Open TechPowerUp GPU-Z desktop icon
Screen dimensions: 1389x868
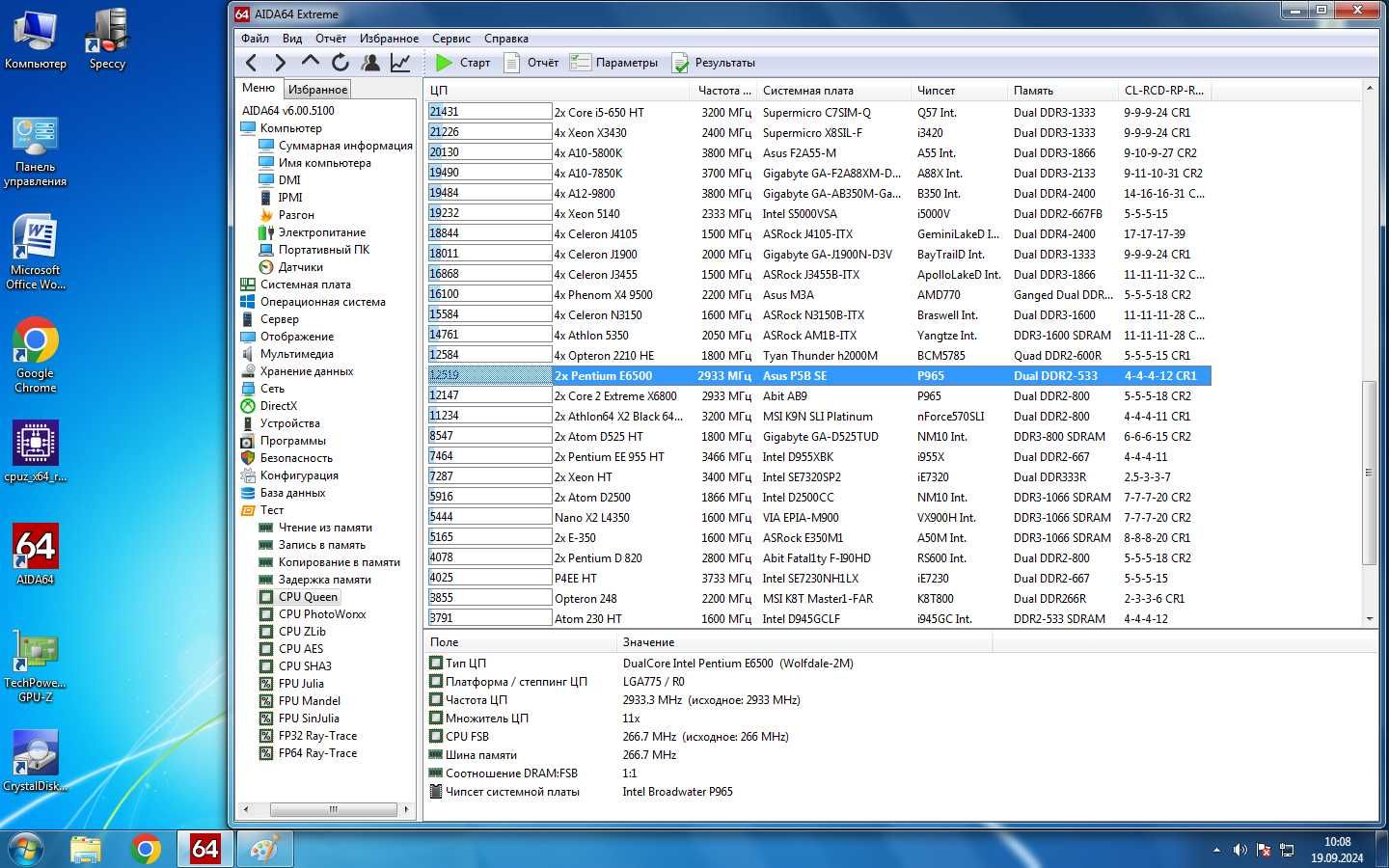[x=36, y=665]
